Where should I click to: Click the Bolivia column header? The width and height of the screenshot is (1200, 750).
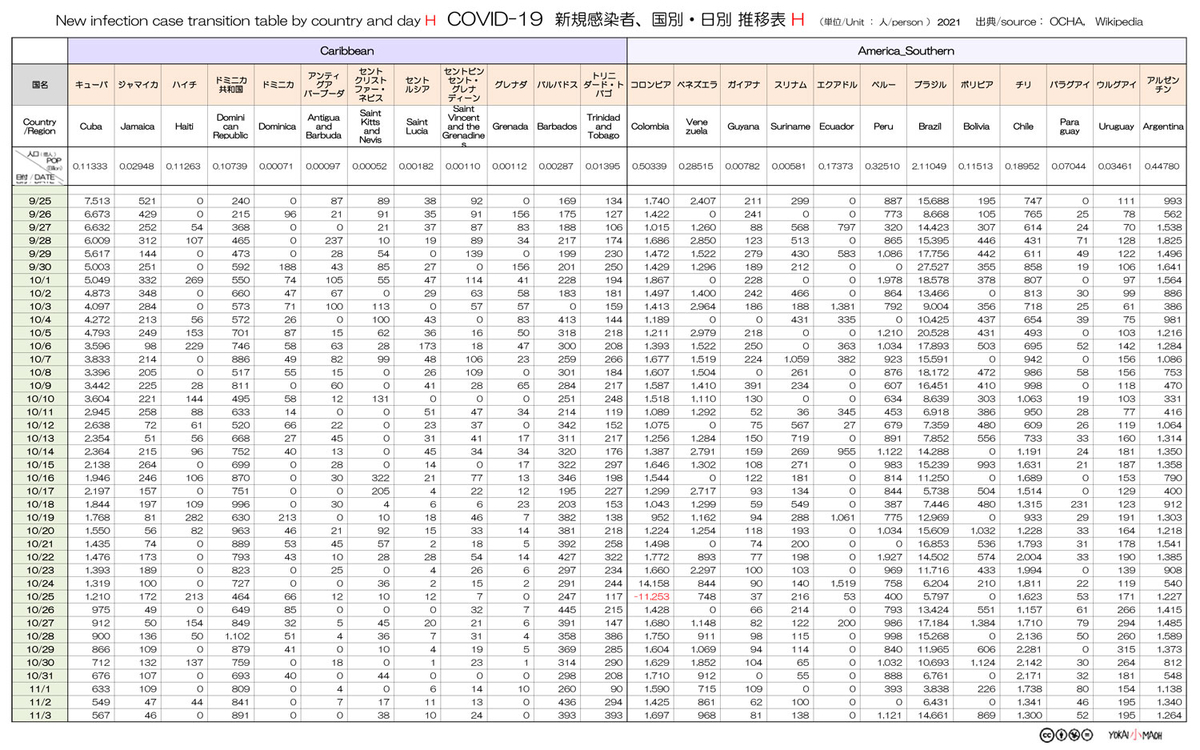(x=976, y=127)
